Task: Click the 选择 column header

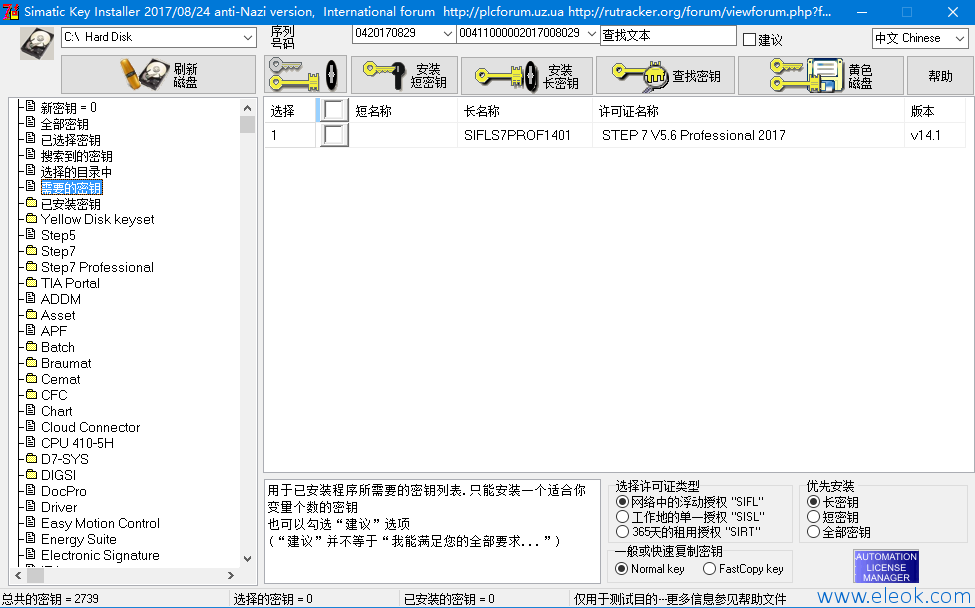Action: [290, 111]
